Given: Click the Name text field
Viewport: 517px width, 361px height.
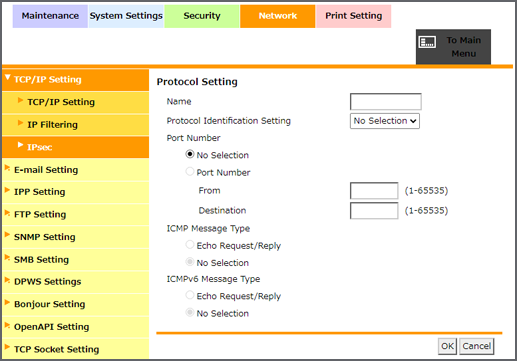Looking at the screenshot, I should 386,101.
